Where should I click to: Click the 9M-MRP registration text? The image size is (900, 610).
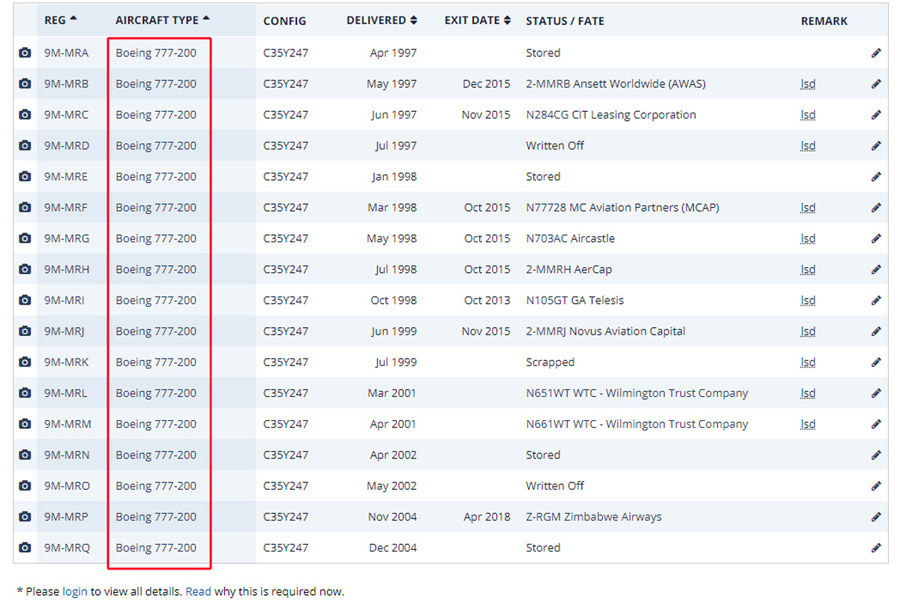coord(66,517)
